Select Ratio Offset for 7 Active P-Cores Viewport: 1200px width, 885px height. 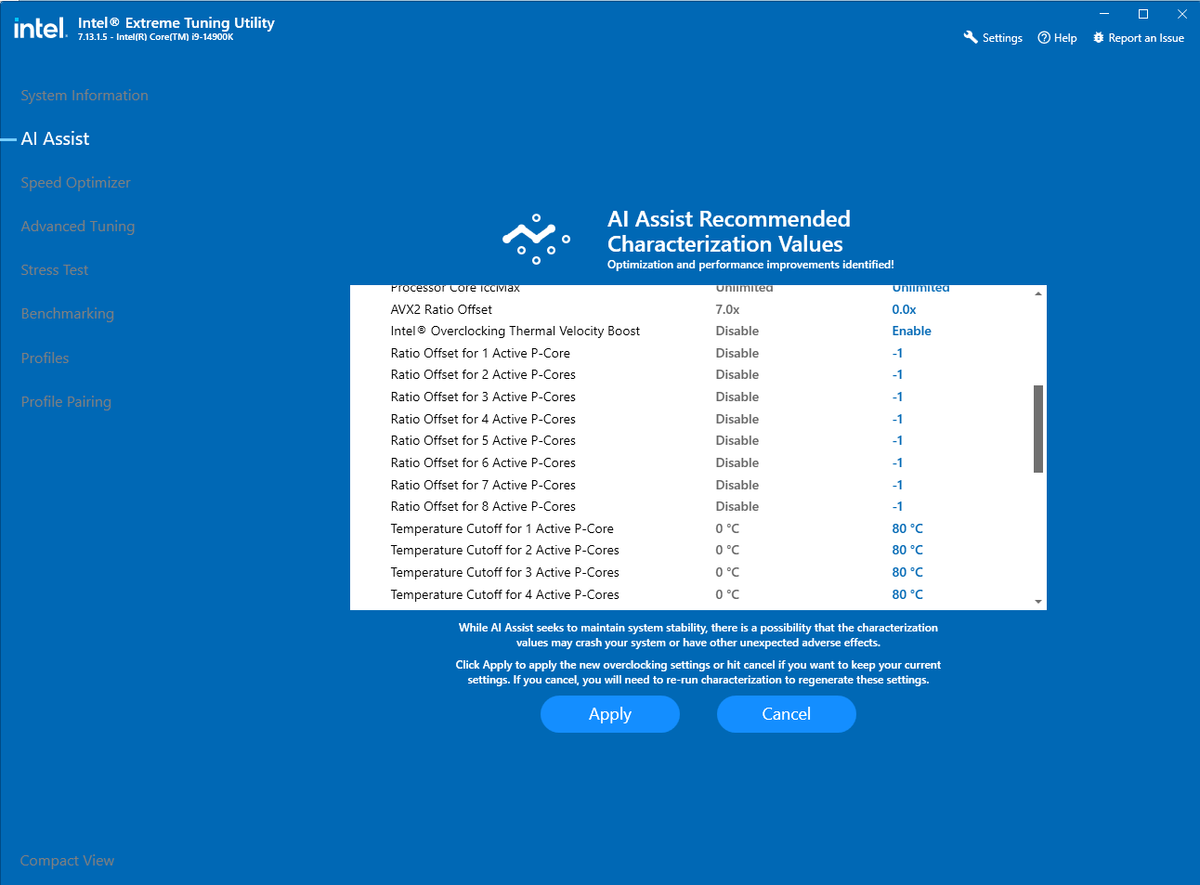pos(690,485)
